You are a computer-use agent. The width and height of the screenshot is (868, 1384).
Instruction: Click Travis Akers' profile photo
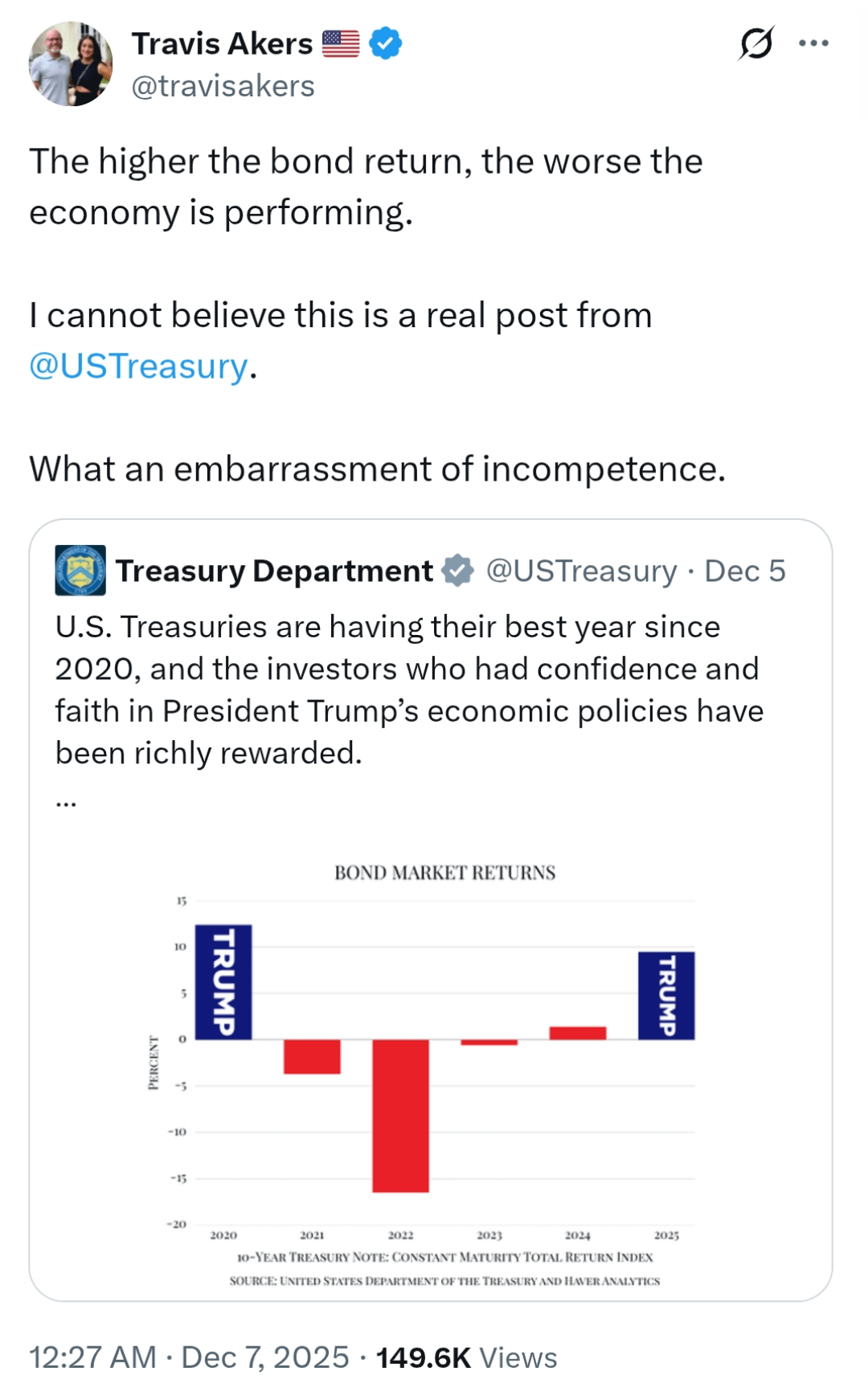pyautogui.click(x=71, y=64)
